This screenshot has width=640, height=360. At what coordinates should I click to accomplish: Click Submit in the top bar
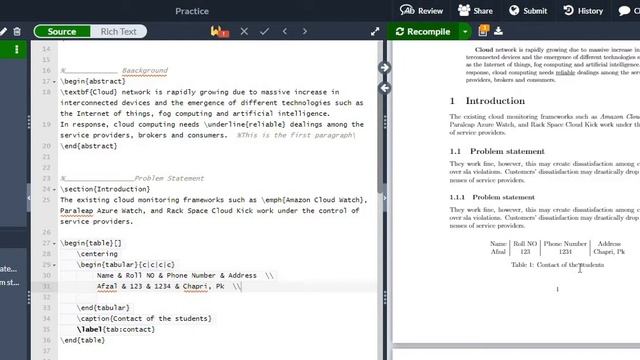click(x=528, y=11)
